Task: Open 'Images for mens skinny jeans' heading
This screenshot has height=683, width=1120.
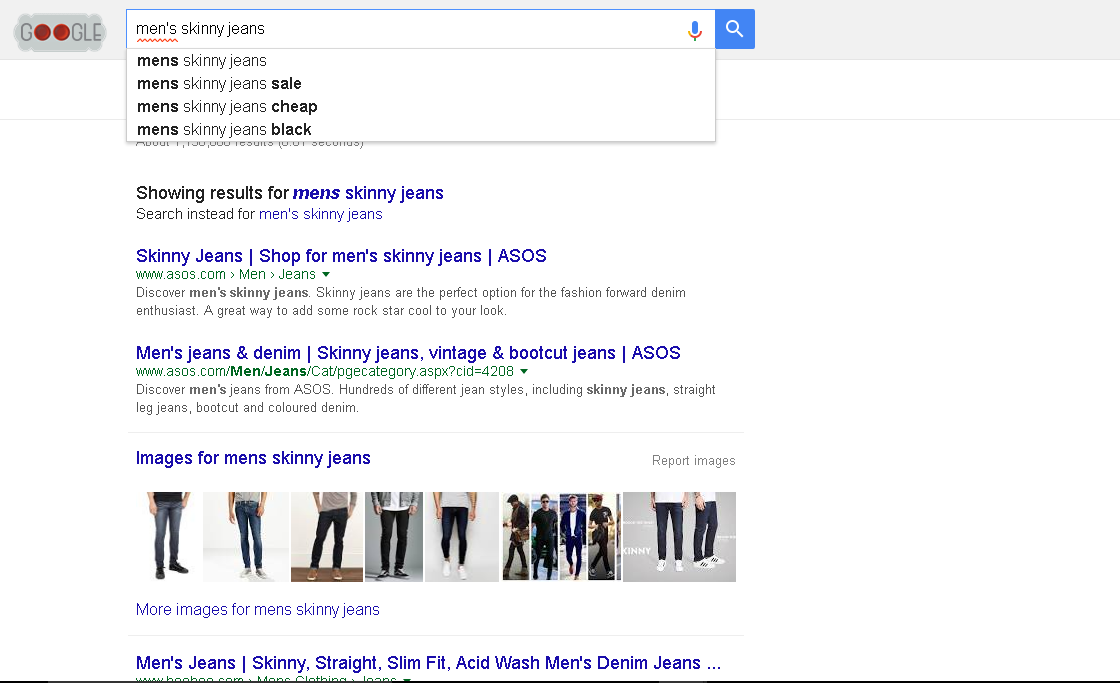Action: point(253,458)
